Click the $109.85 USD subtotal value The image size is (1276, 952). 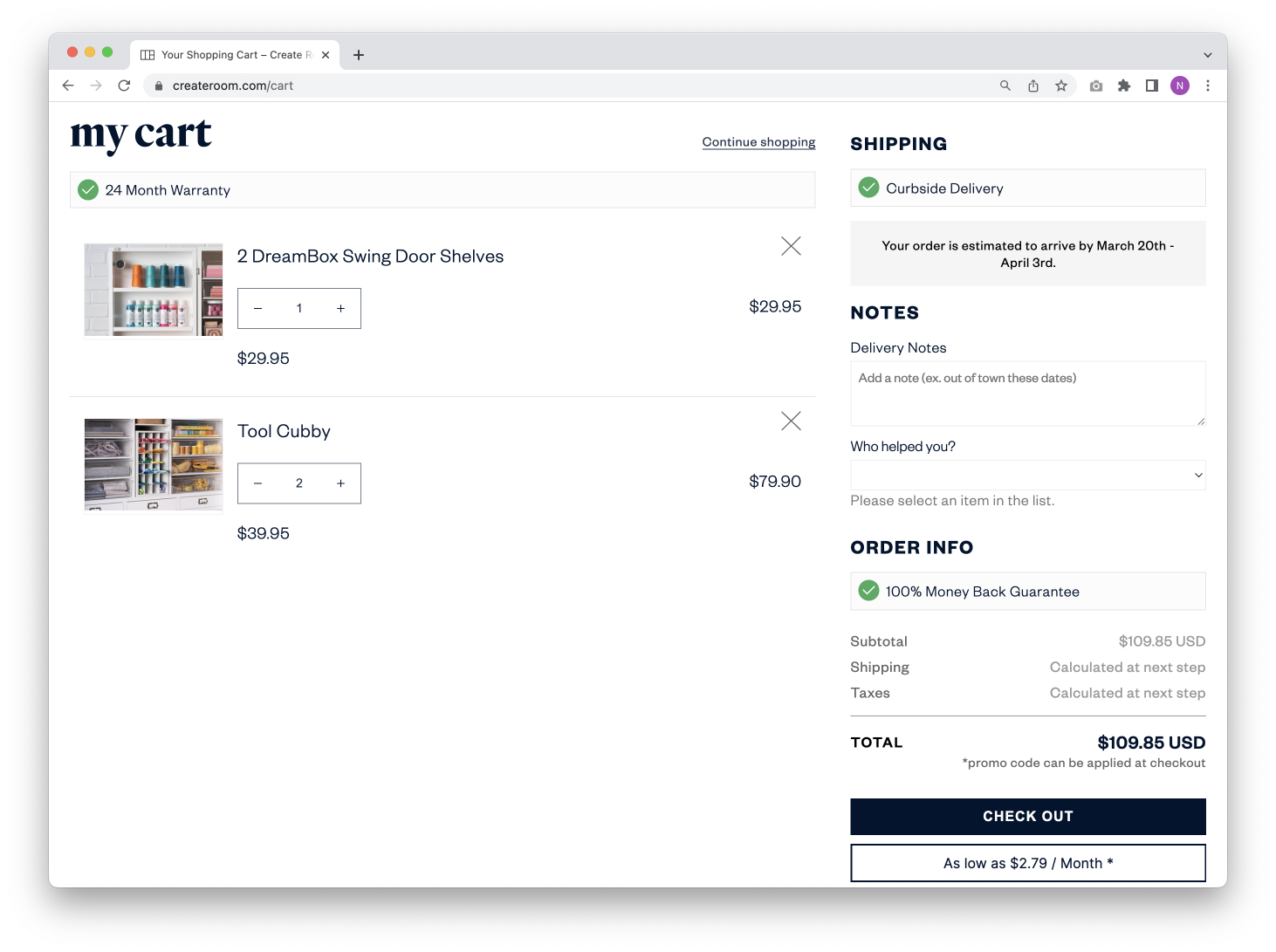click(1162, 641)
